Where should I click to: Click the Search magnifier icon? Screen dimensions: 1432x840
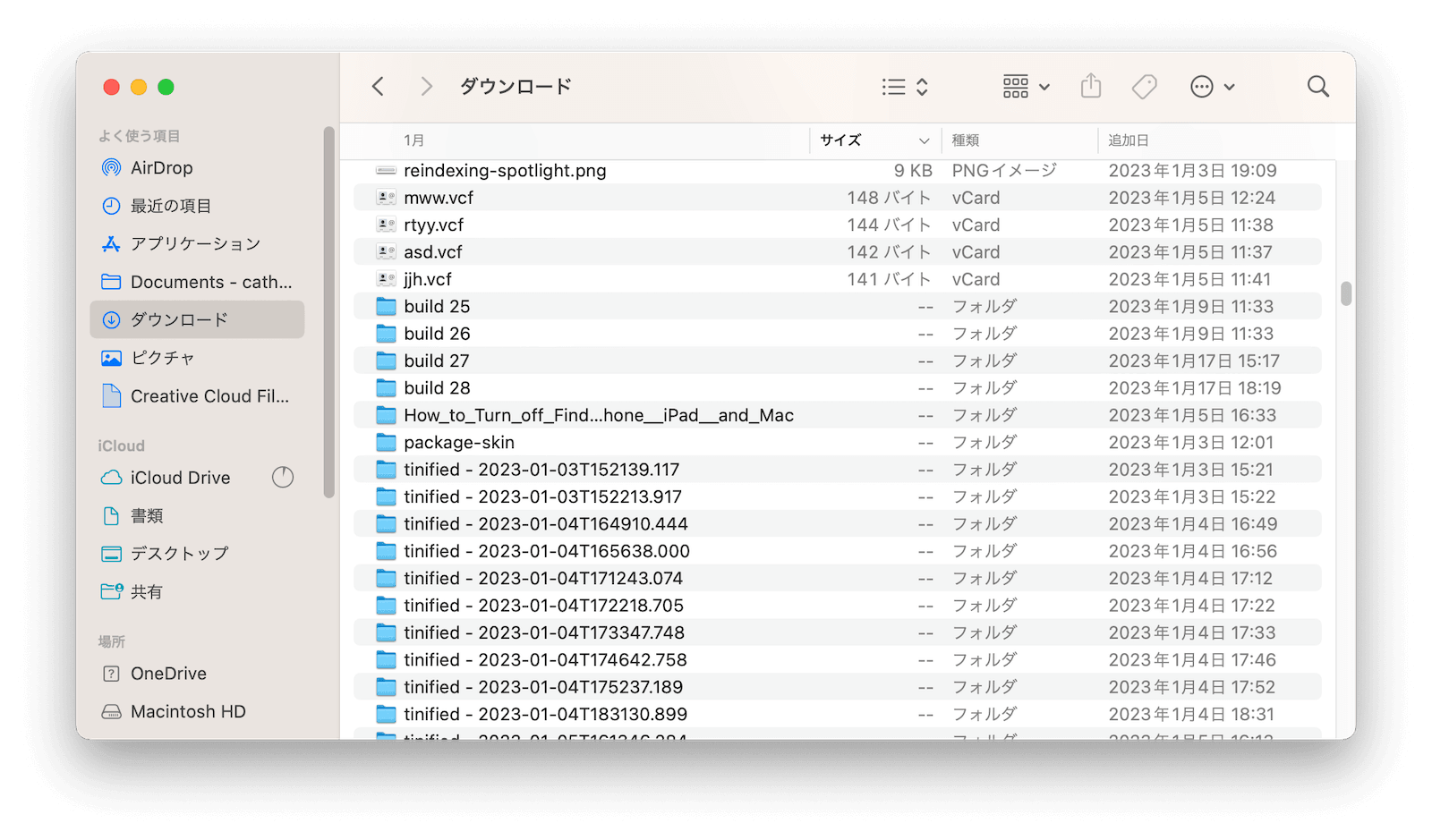coord(1317,87)
